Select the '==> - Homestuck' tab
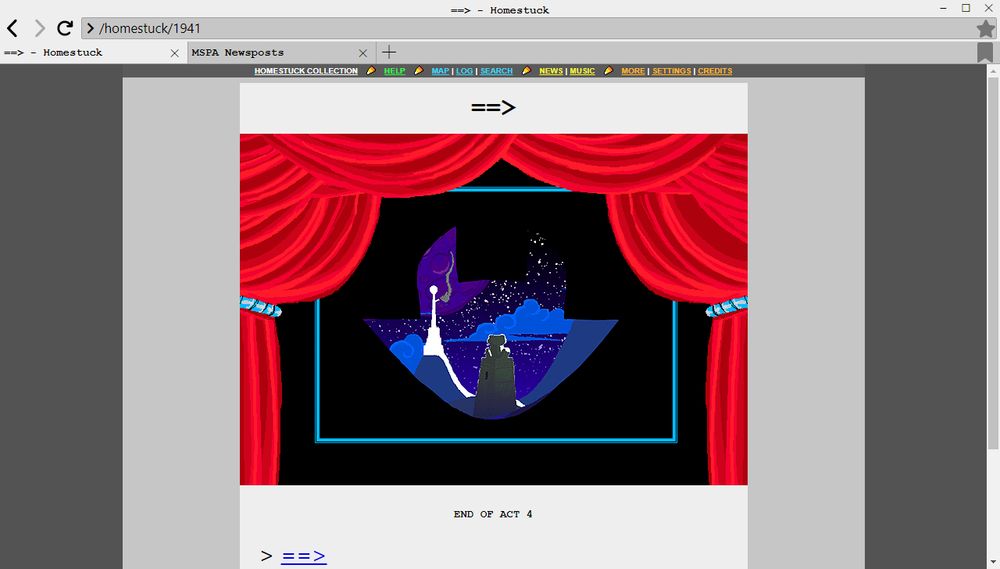 coord(93,53)
